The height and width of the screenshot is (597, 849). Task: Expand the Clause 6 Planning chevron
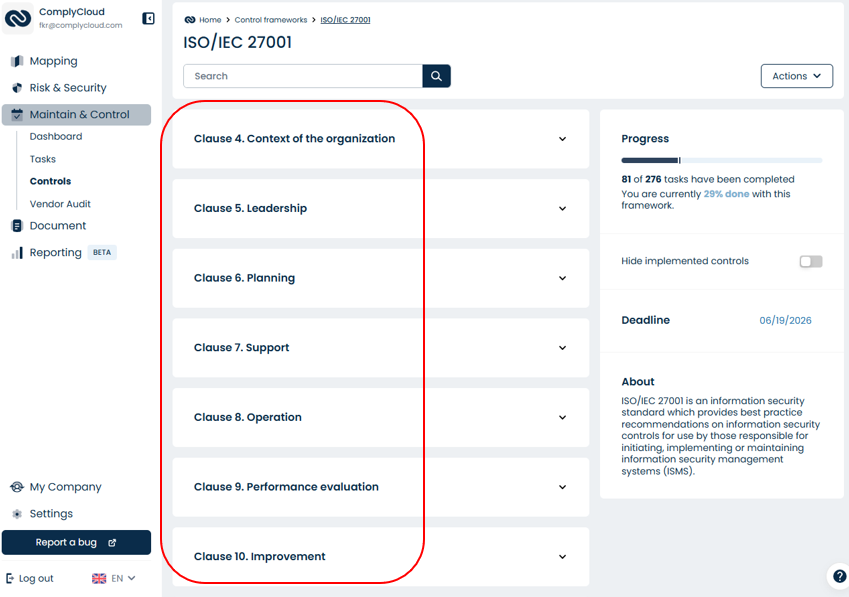pos(562,279)
